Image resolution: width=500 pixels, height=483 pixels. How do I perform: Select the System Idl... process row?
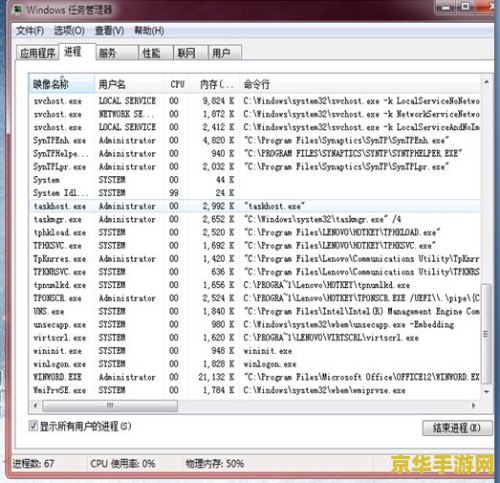[x=255, y=193]
